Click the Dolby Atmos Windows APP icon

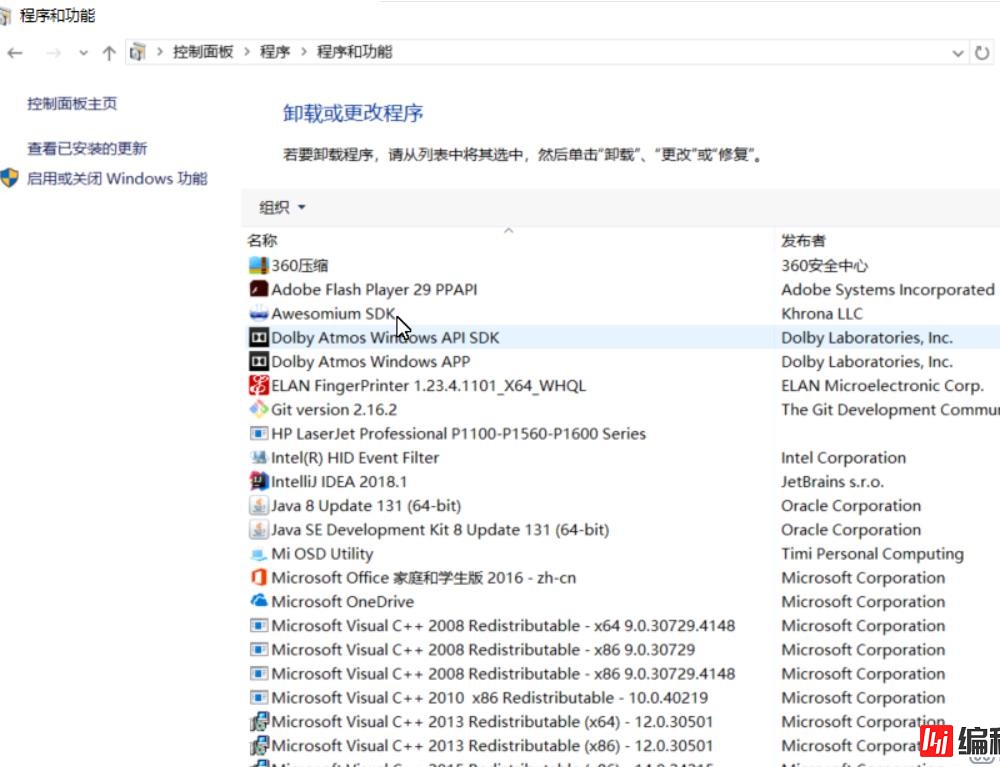pyautogui.click(x=259, y=361)
